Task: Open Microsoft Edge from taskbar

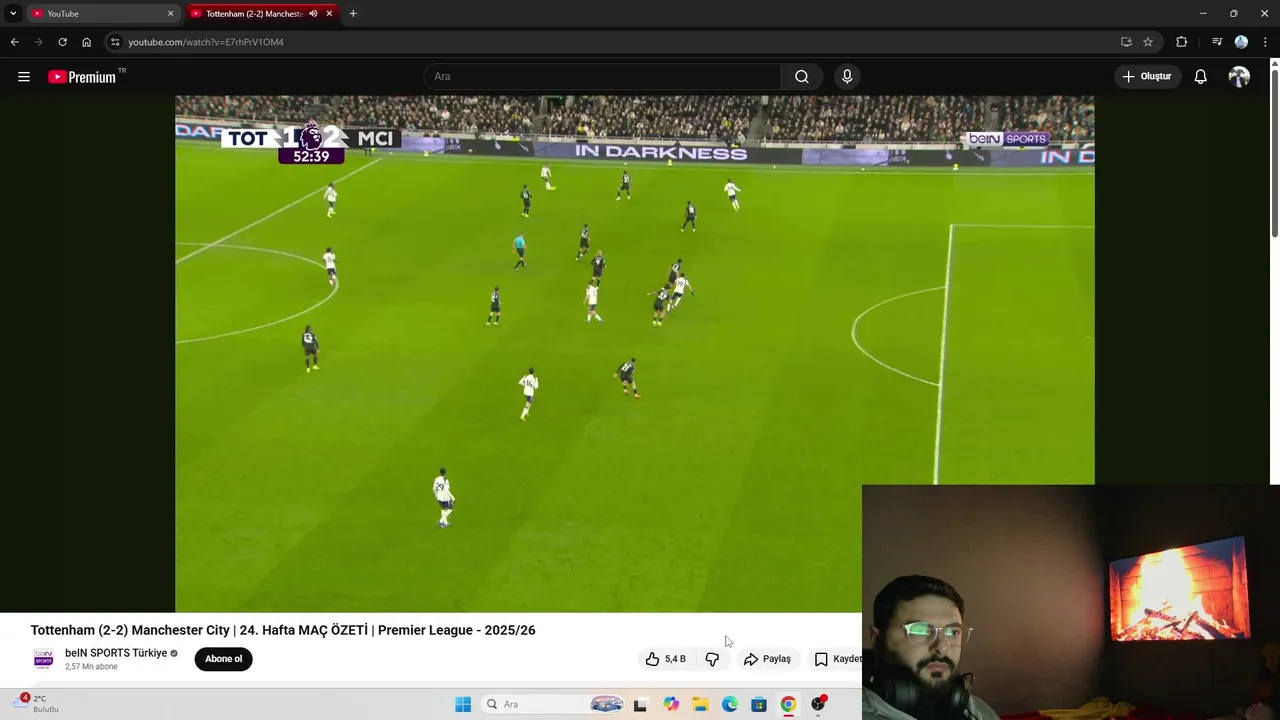Action: click(x=730, y=704)
